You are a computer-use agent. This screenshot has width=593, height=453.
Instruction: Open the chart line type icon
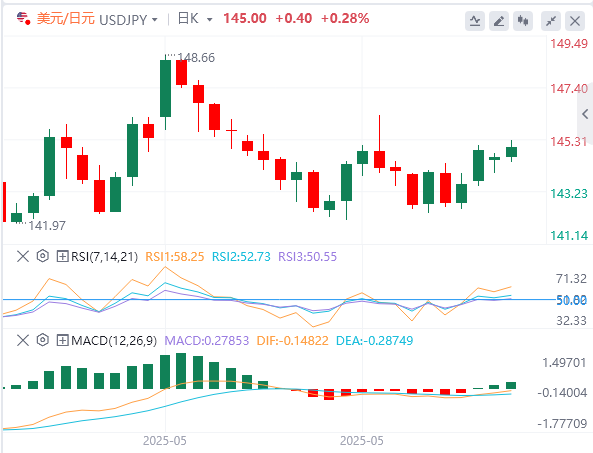[x=475, y=20]
